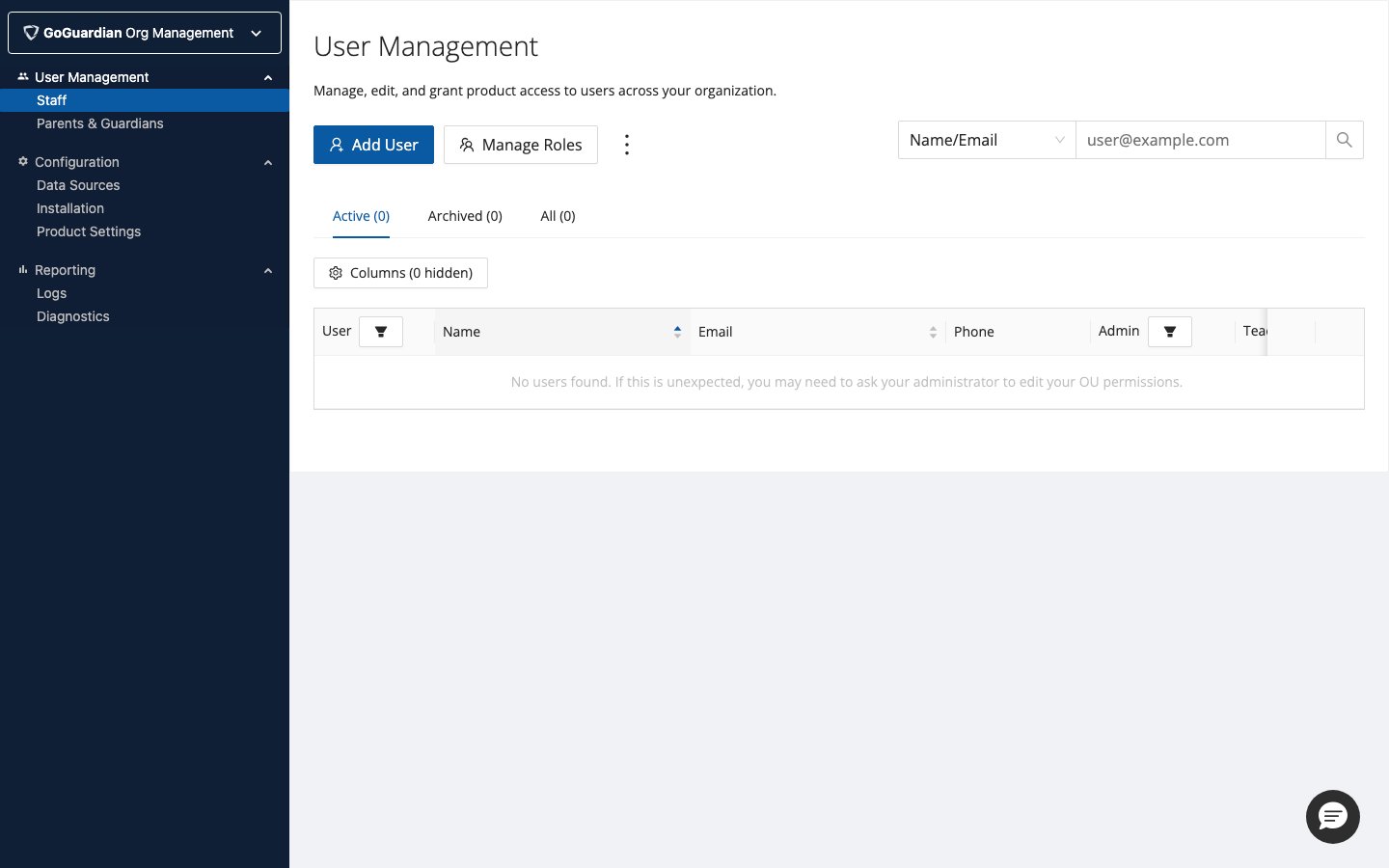1389x868 pixels.
Task: Click the Reporting bar chart icon
Action: [23, 270]
